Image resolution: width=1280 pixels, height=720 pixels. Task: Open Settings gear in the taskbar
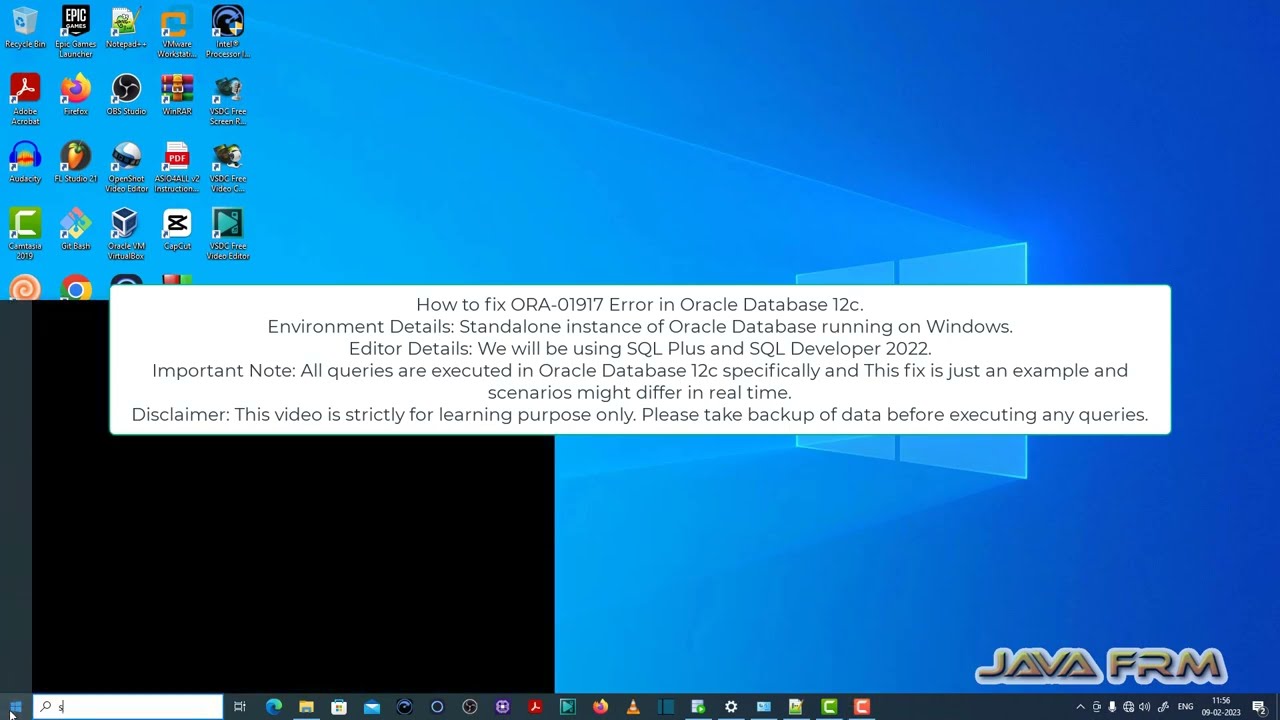tap(731, 707)
